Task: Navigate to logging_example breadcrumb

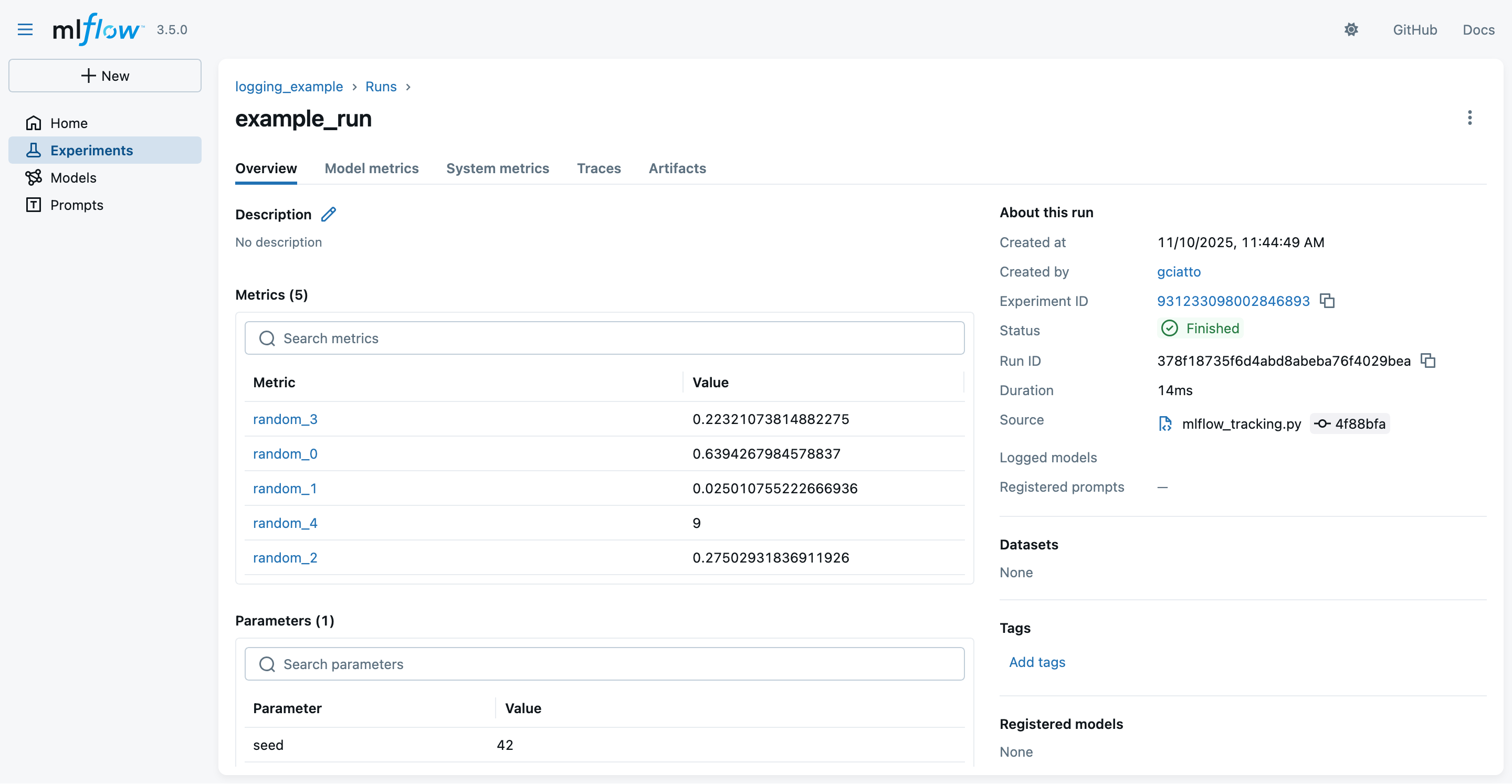Action: [289, 87]
